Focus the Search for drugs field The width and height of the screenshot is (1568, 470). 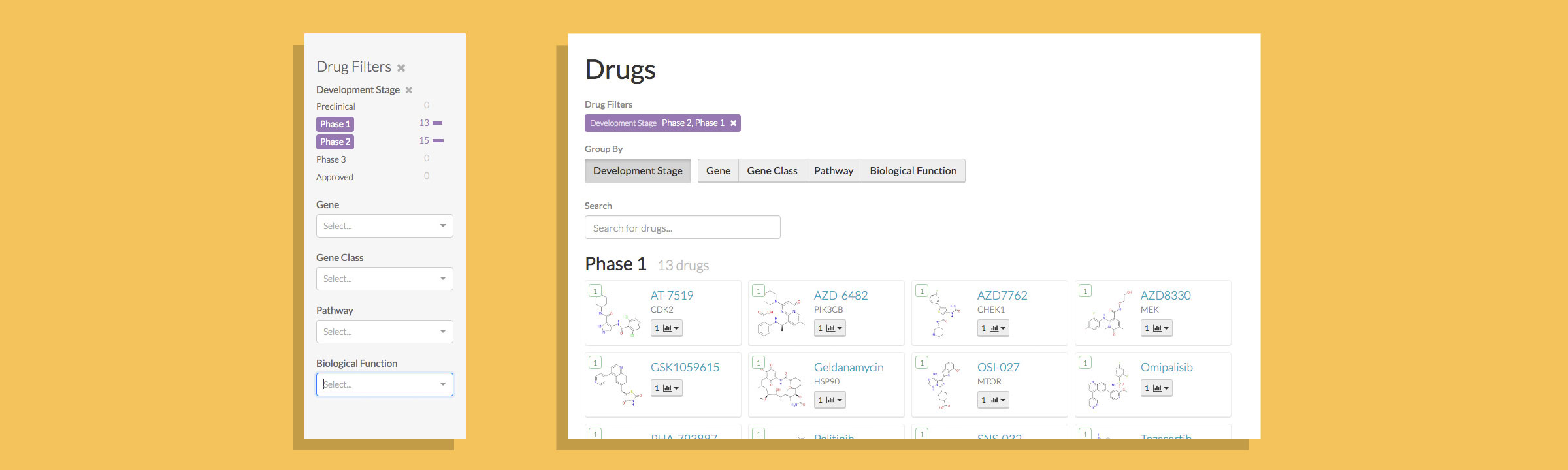682,228
